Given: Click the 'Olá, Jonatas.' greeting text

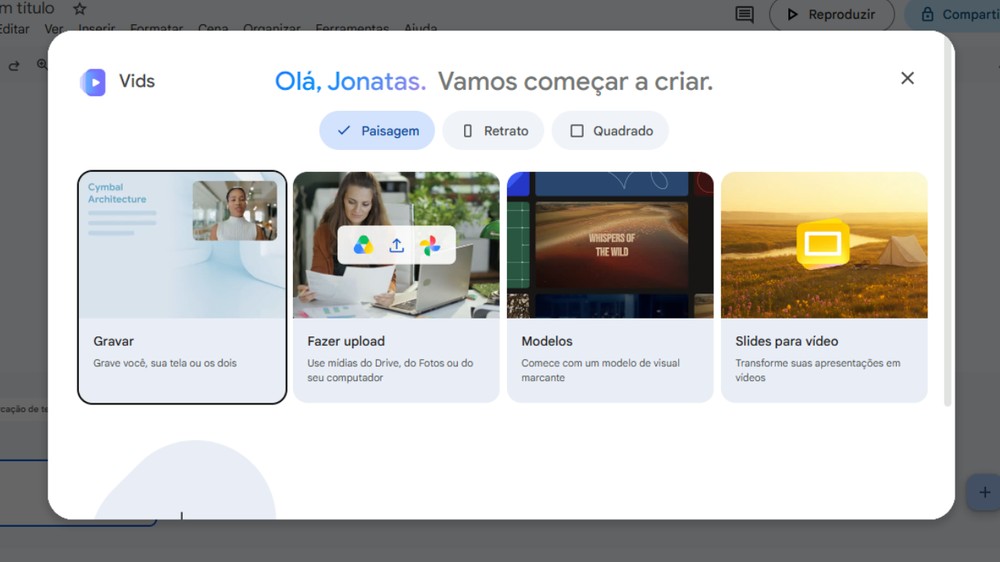Looking at the screenshot, I should click(x=350, y=82).
